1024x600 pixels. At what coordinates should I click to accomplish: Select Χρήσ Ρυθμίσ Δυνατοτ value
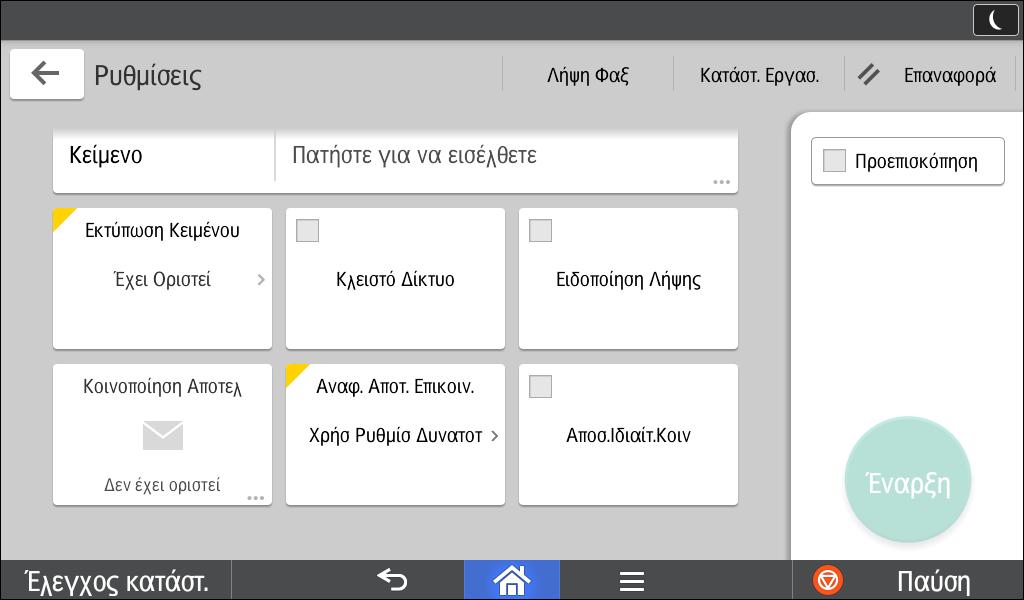[395, 435]
